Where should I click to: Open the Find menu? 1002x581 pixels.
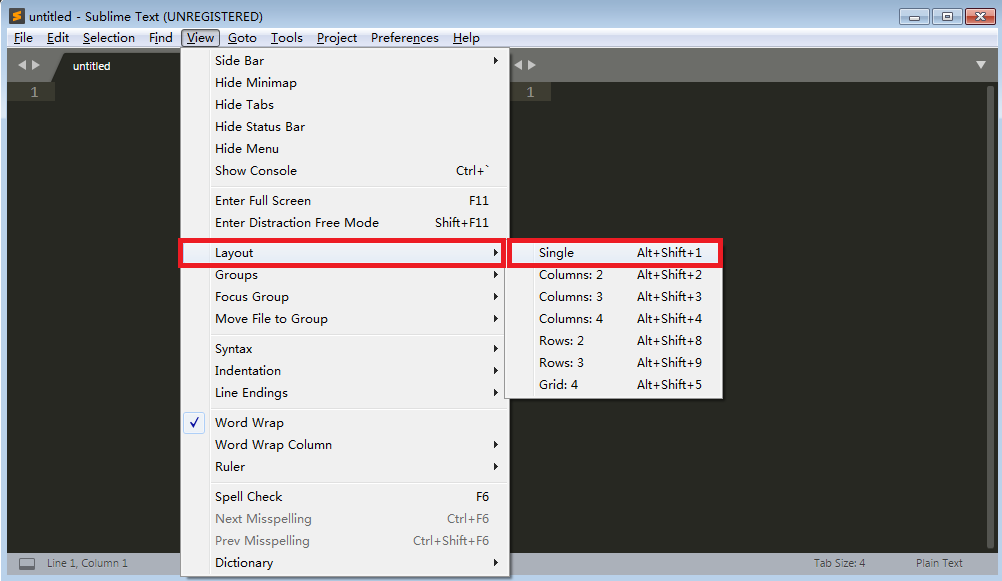(160, 38)
